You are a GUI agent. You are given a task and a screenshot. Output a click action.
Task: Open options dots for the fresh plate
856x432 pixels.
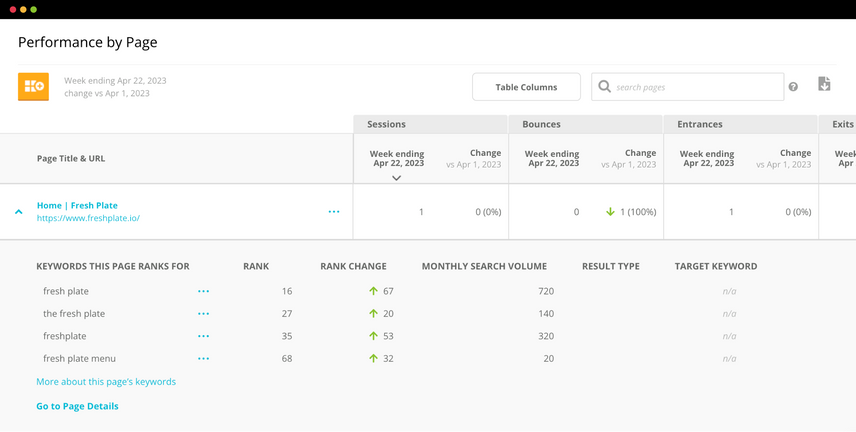tap(204, 313)
